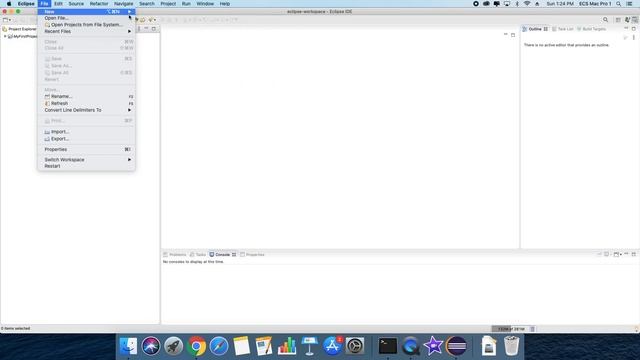Viewport: 640px width, 360px height.
Task: Expand the Switch Workspace submenu
Action: (87, 160)
